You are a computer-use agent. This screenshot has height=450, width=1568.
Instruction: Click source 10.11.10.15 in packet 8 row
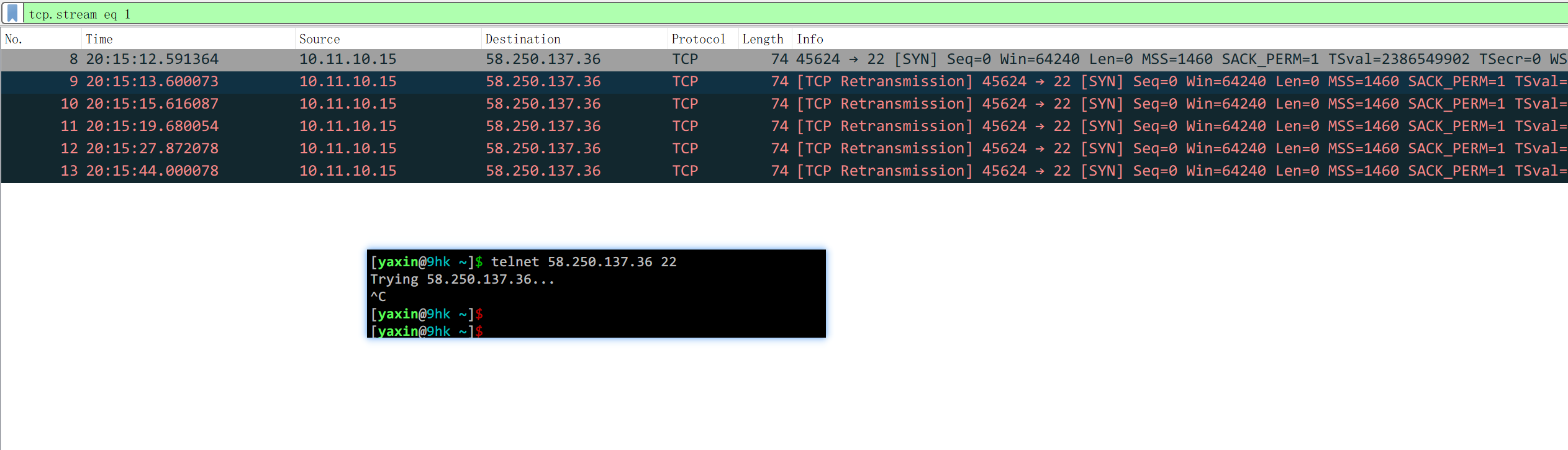348,60
